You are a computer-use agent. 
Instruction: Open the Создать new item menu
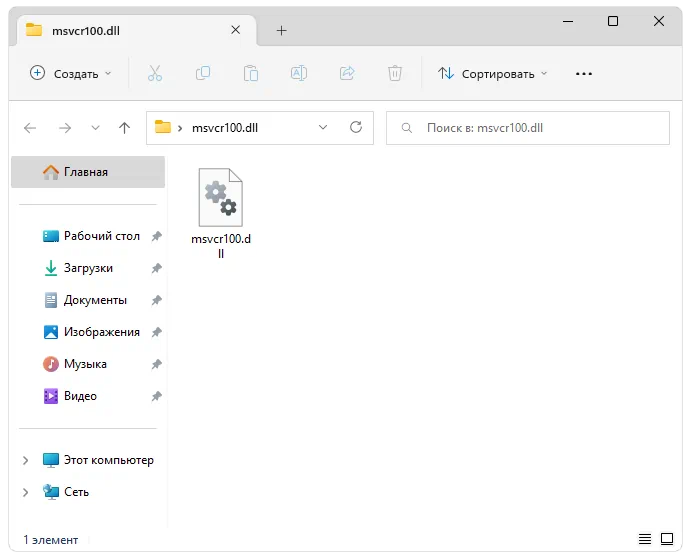pos(71,73)
